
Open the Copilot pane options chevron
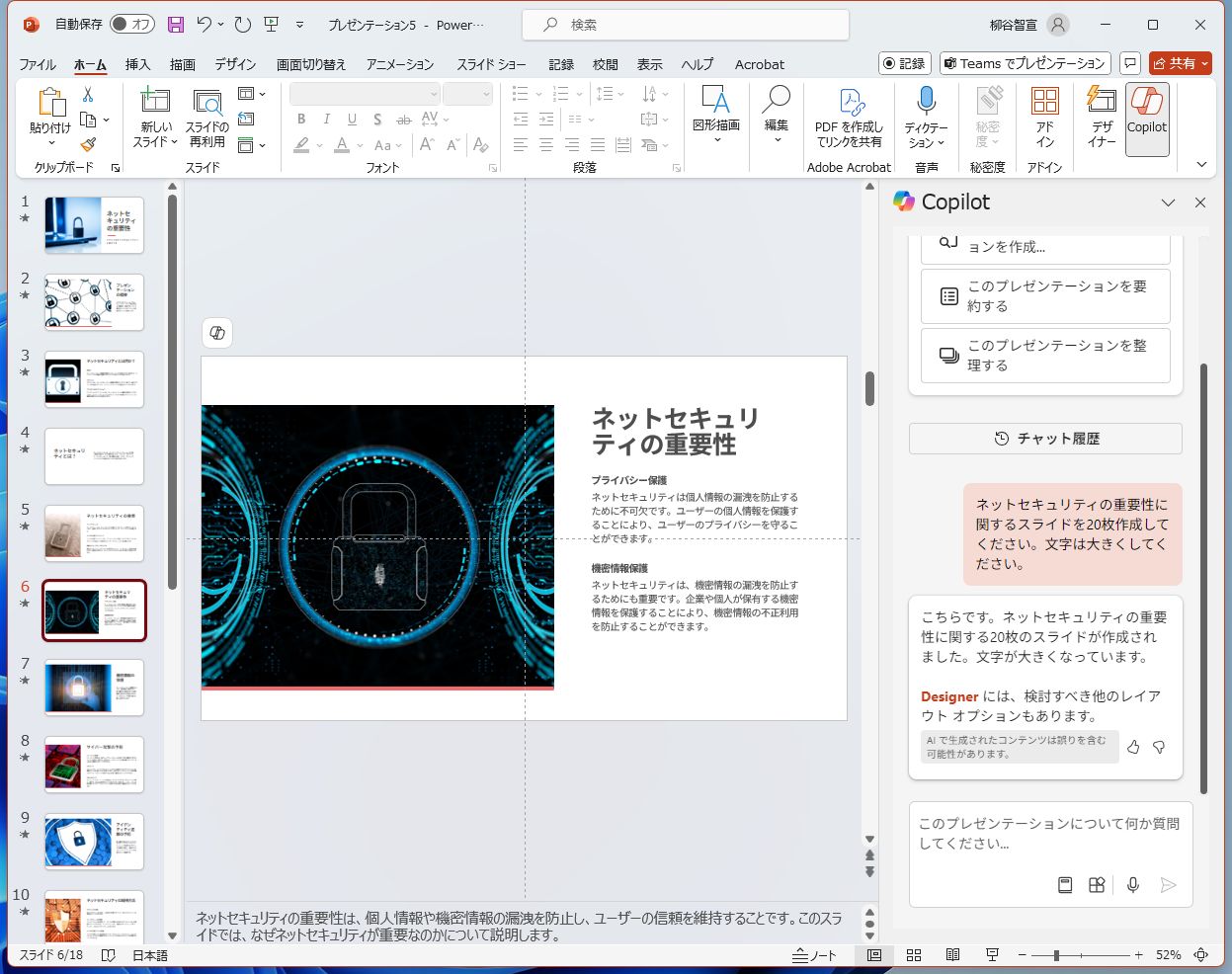tap(1168, 203)
